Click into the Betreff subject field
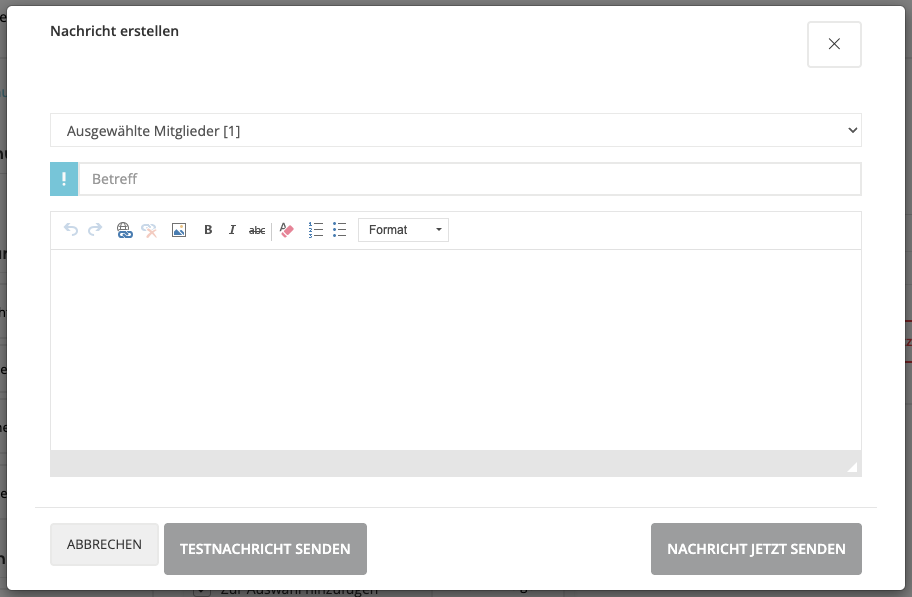 [470, 179]
